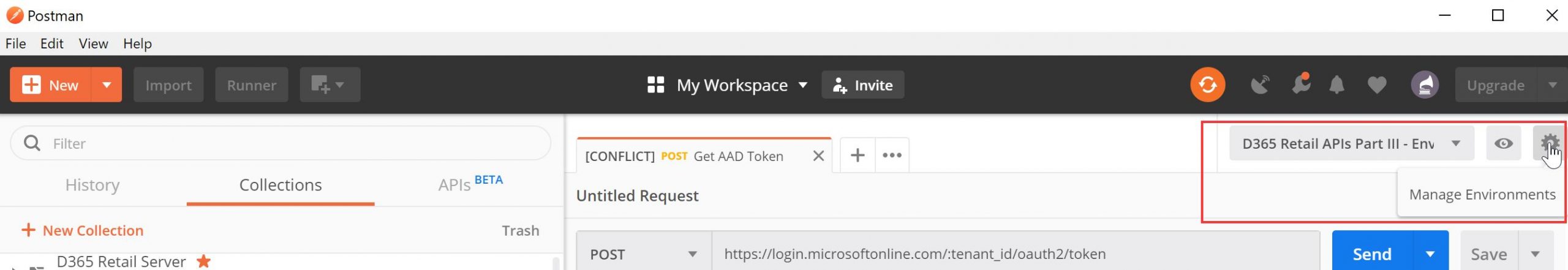Image resolution: width=1568 pixels, height=270 pixels.
Task: Open the Save dropdown arrow
Action: 1536,253
